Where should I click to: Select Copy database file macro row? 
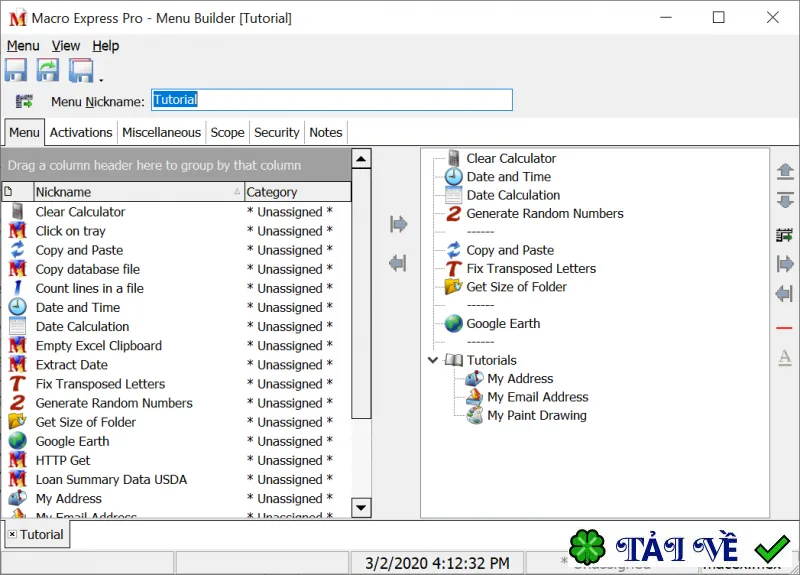[177, 269]
